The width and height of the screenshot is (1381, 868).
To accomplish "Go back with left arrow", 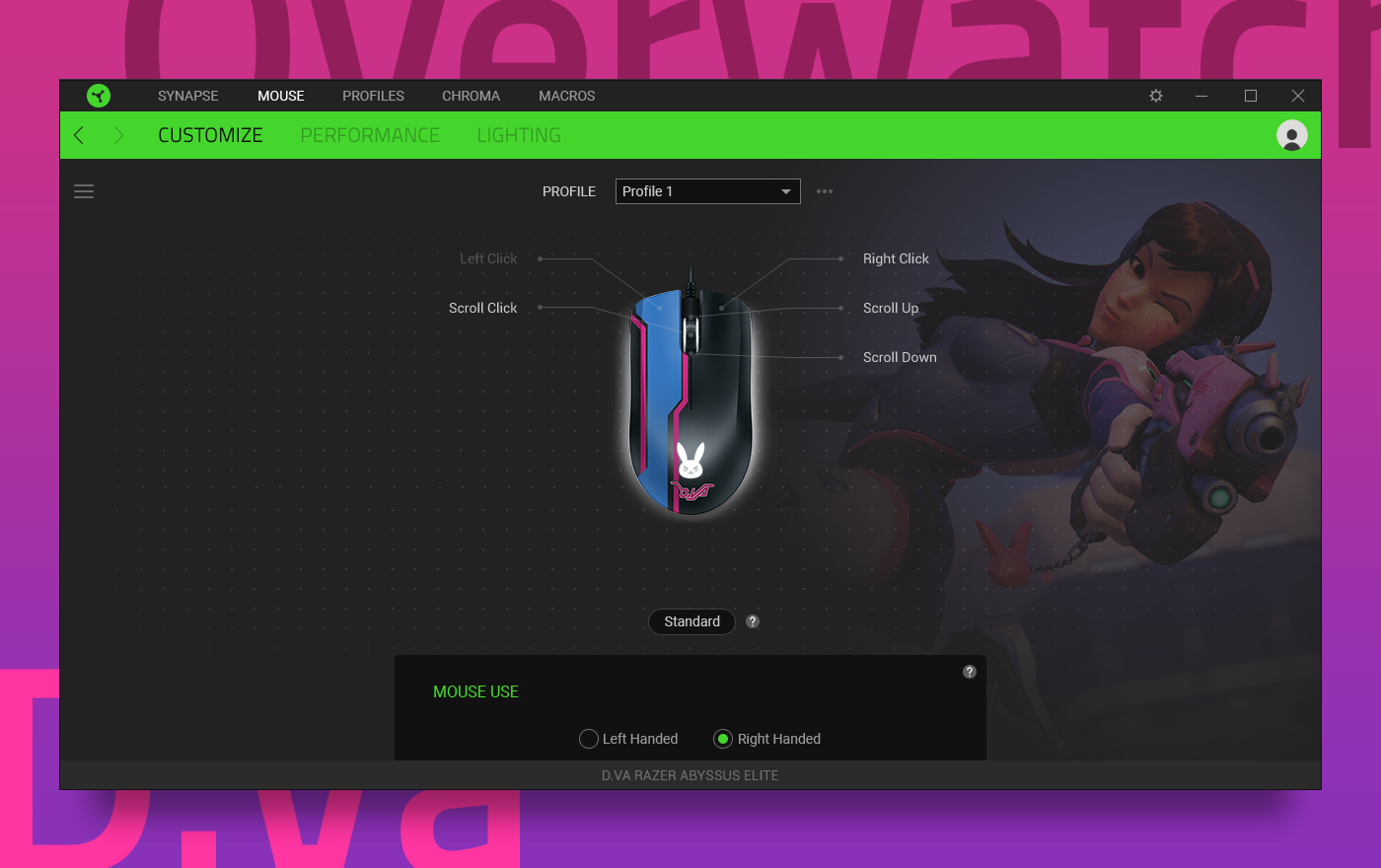I will pos(80,135).
